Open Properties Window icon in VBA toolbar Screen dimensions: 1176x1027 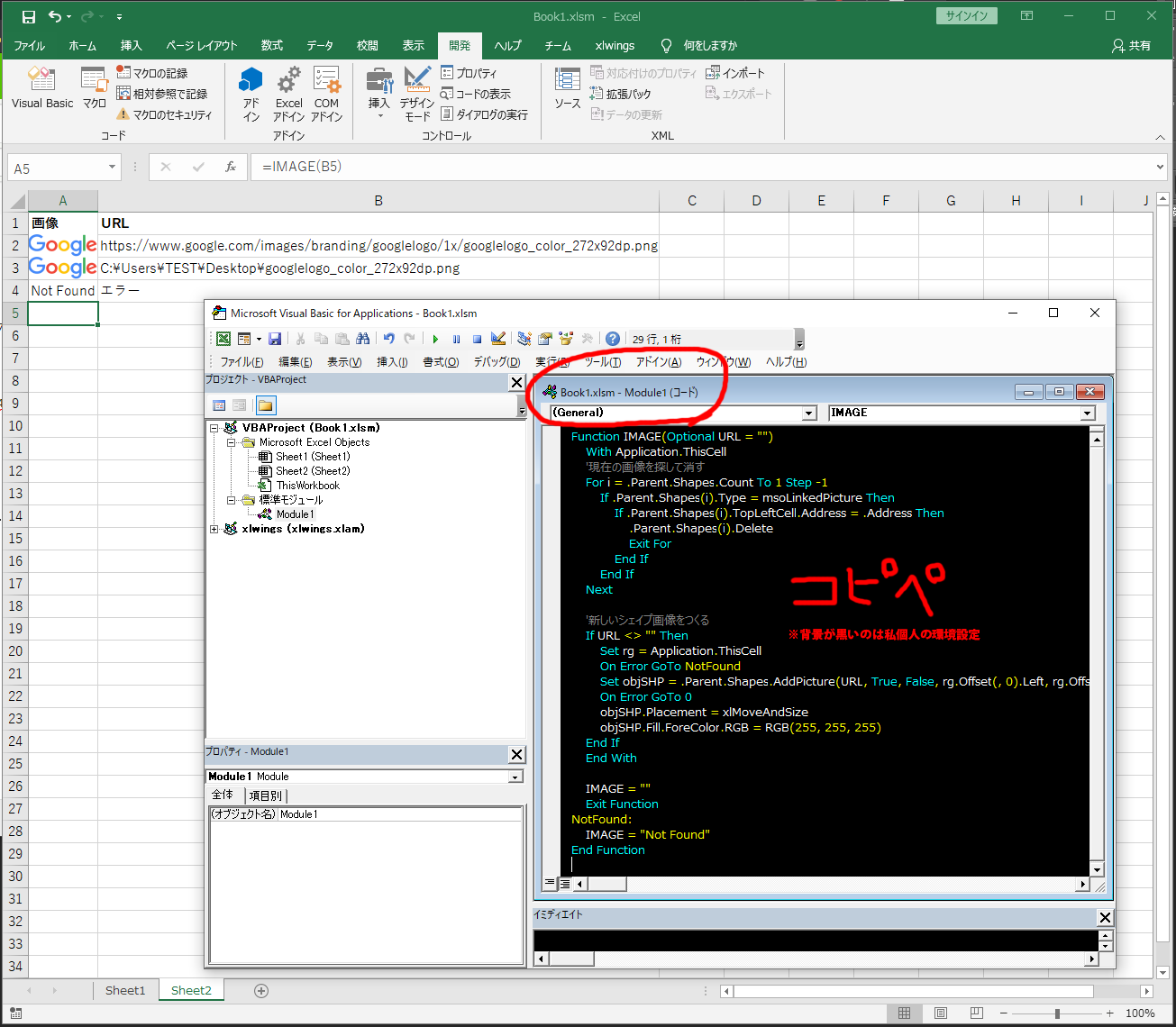tap(545, 339)
